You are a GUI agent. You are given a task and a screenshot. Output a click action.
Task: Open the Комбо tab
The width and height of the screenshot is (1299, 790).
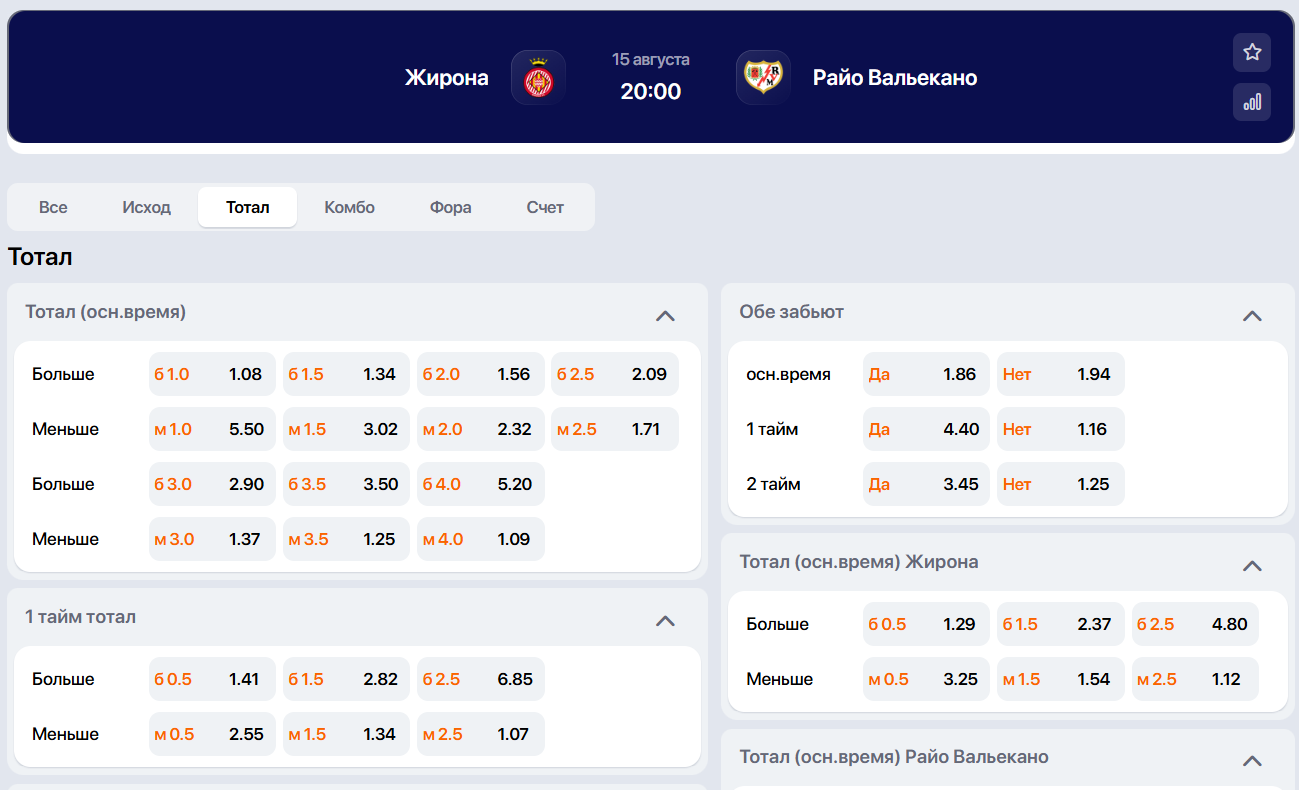pos(350,207)
